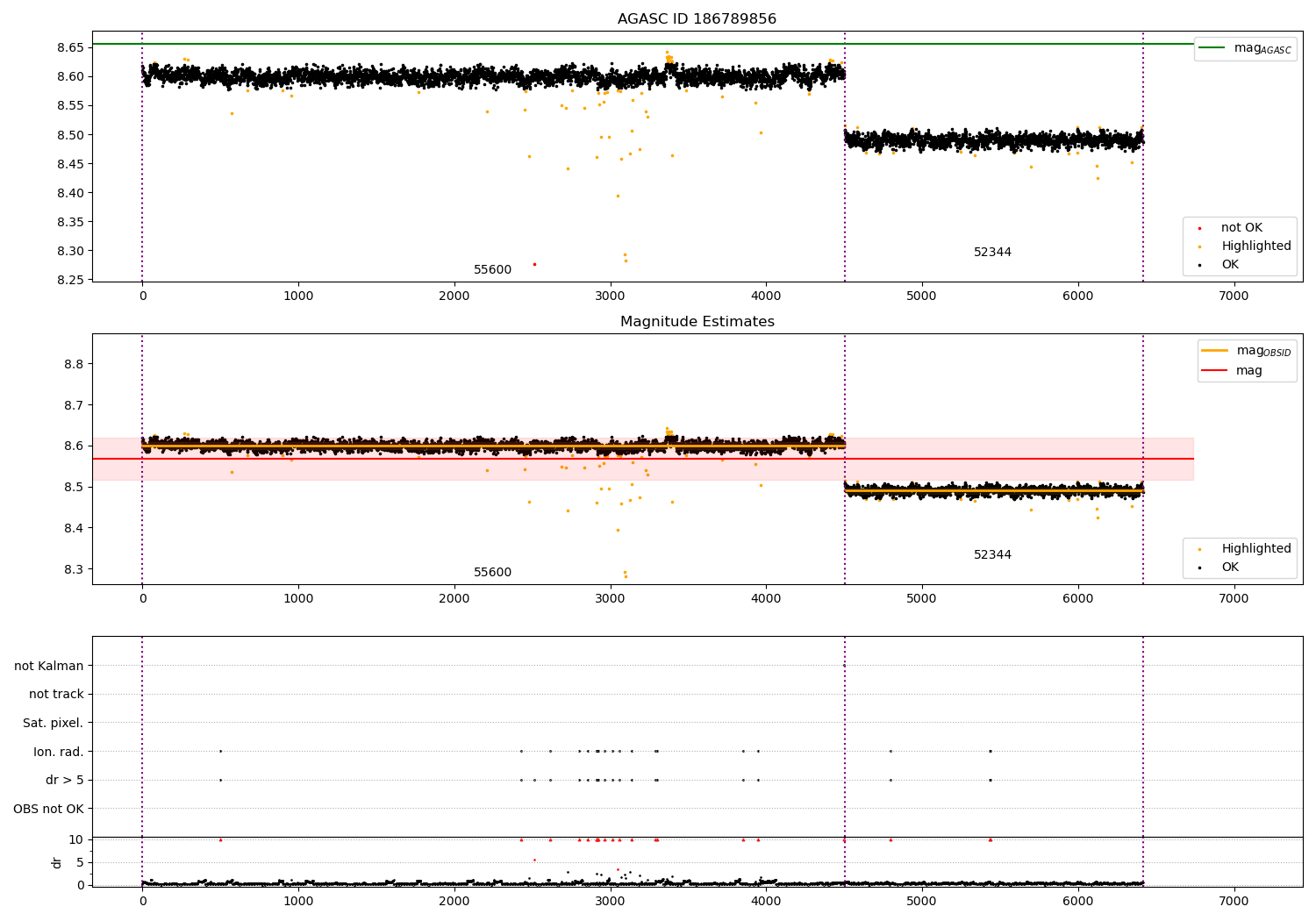This screenshot has height=921, width=1316.
Task: Click the red 'mag' legend entry in middle plot
Action: point(1249,371)
